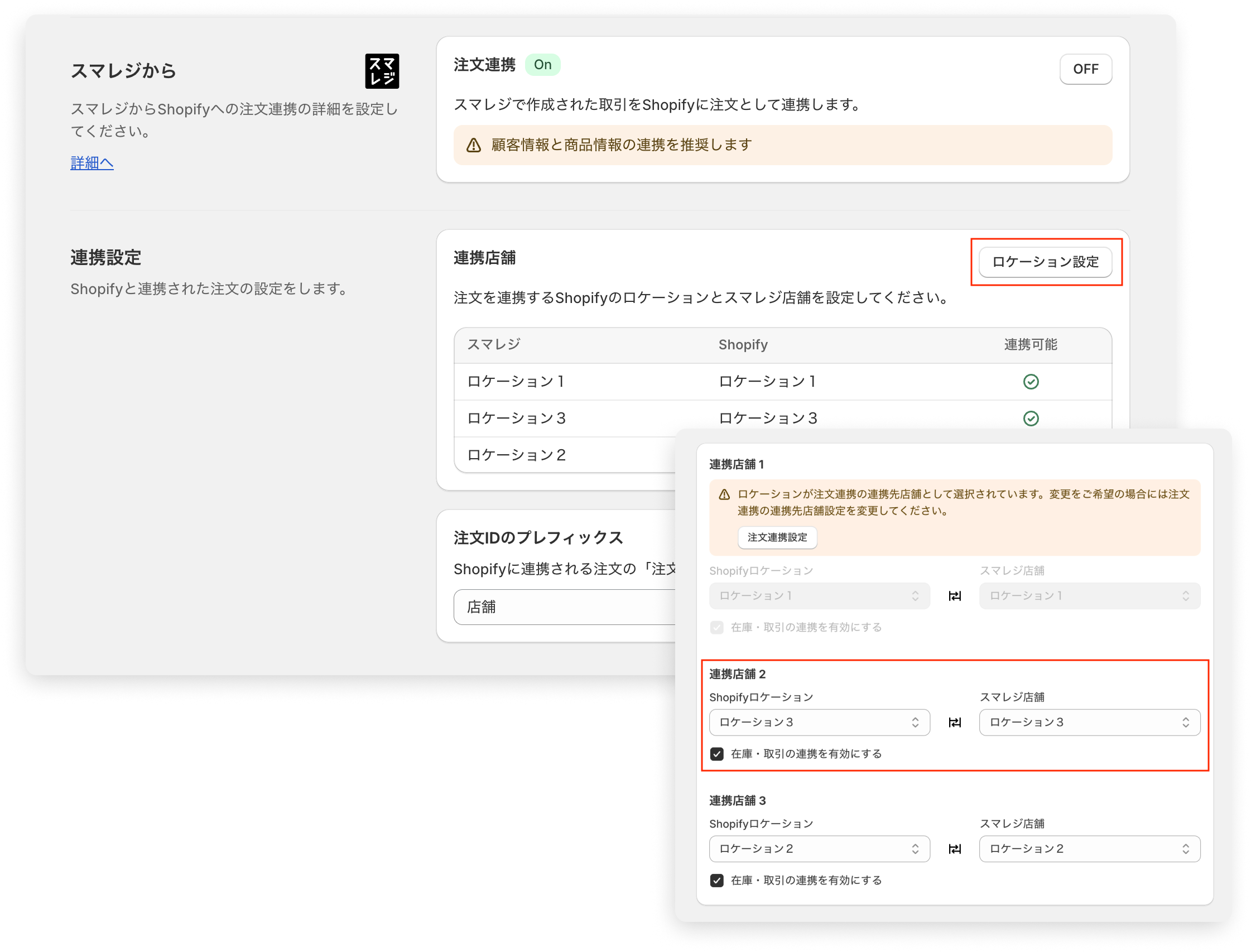Select スマレジ cell ロケーション２ in table

[516, 455]
